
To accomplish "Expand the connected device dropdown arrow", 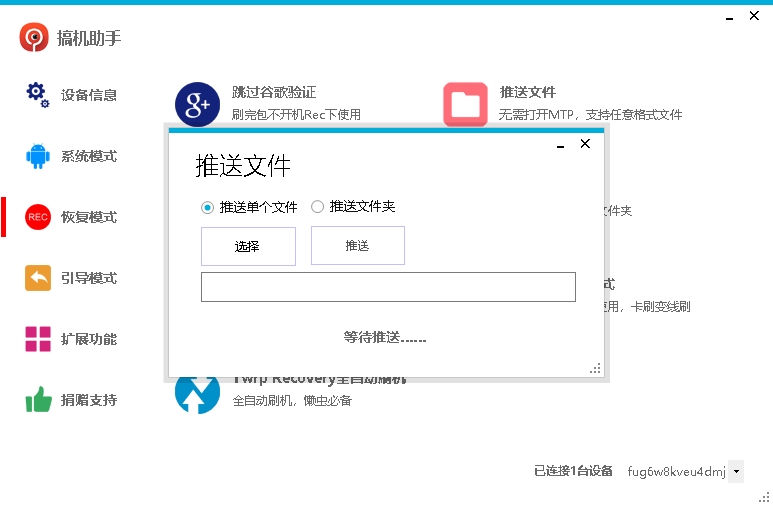I will (736, 471).
